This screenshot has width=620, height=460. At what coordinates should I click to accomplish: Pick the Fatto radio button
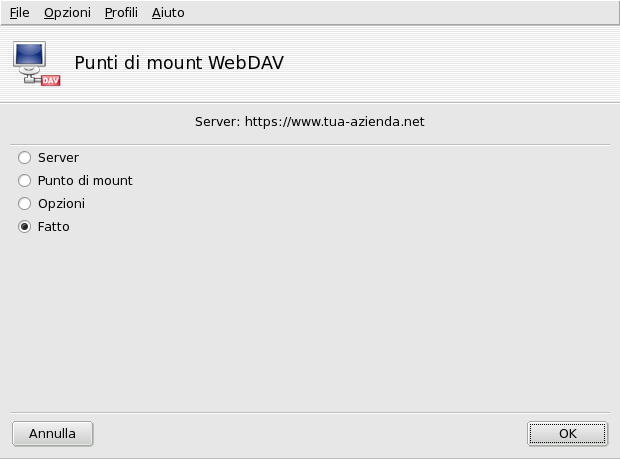[x=25, y=227]
